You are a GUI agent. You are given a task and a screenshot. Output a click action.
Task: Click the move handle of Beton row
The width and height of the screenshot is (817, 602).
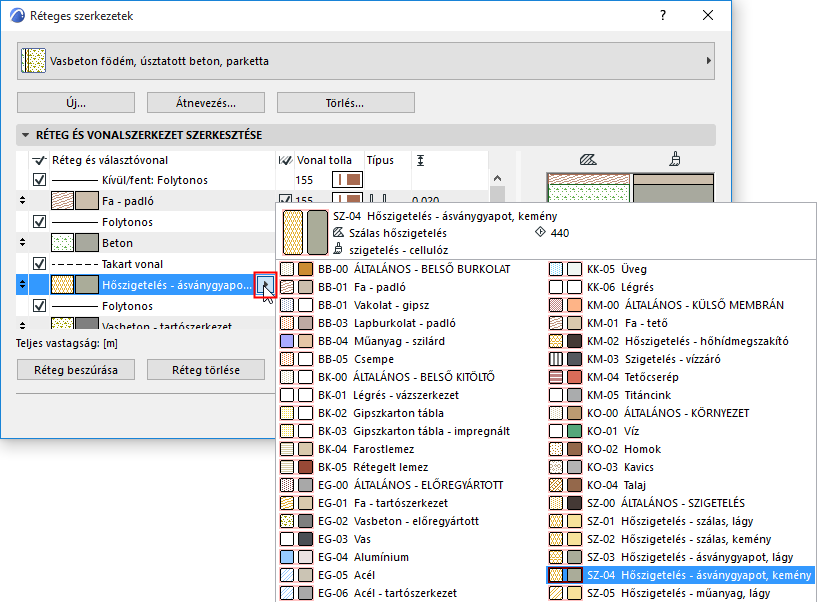point(22,242)
